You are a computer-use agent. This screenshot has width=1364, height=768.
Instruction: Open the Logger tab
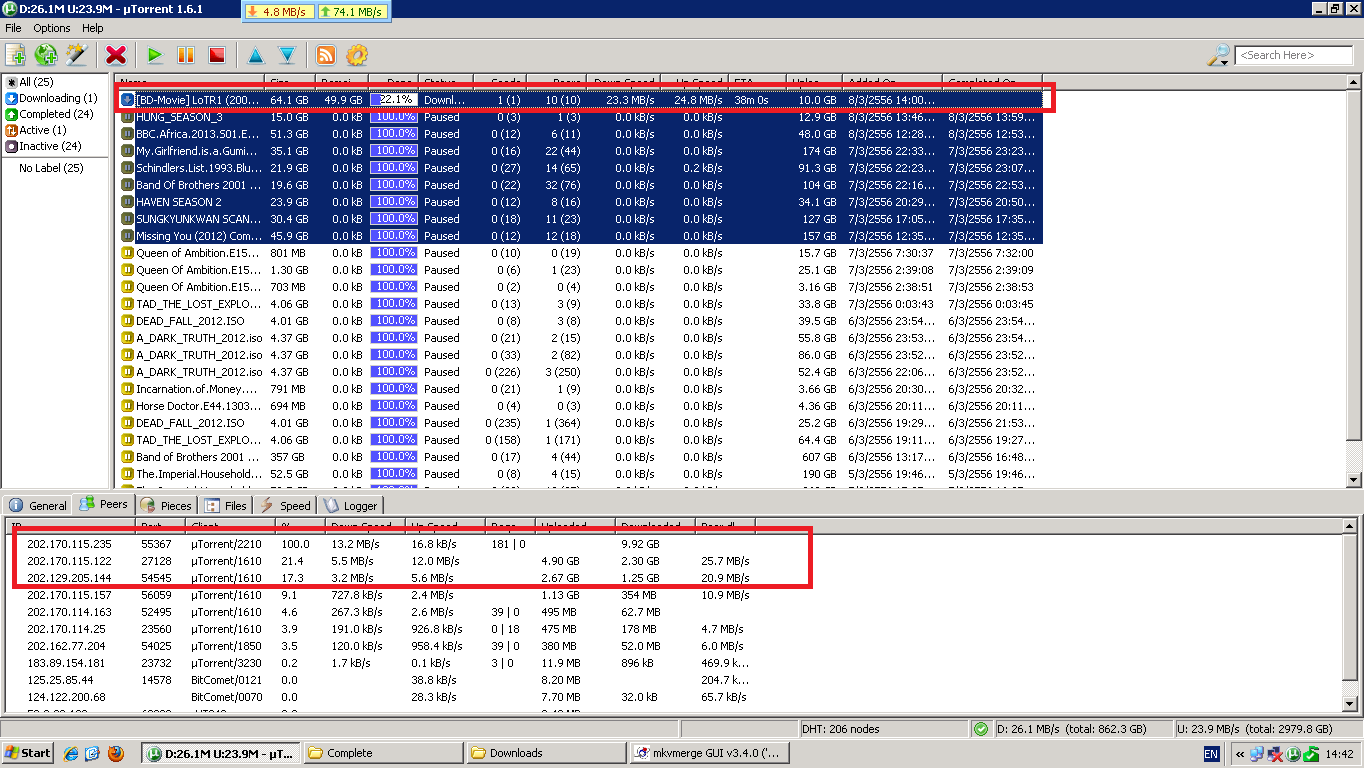tap(350, 506)
